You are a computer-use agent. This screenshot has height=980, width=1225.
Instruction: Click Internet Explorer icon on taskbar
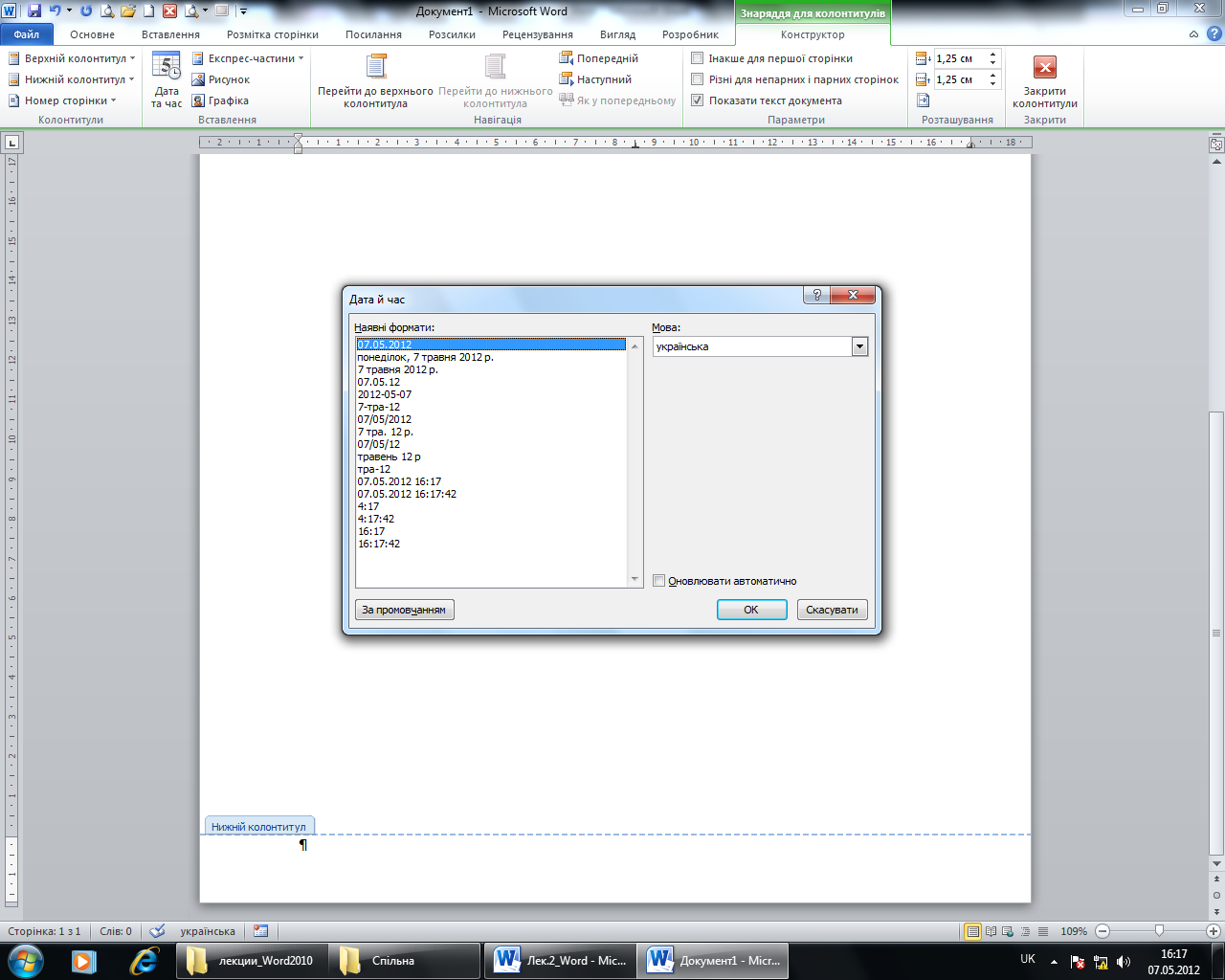pyautogui.click(x=144, y=961)
